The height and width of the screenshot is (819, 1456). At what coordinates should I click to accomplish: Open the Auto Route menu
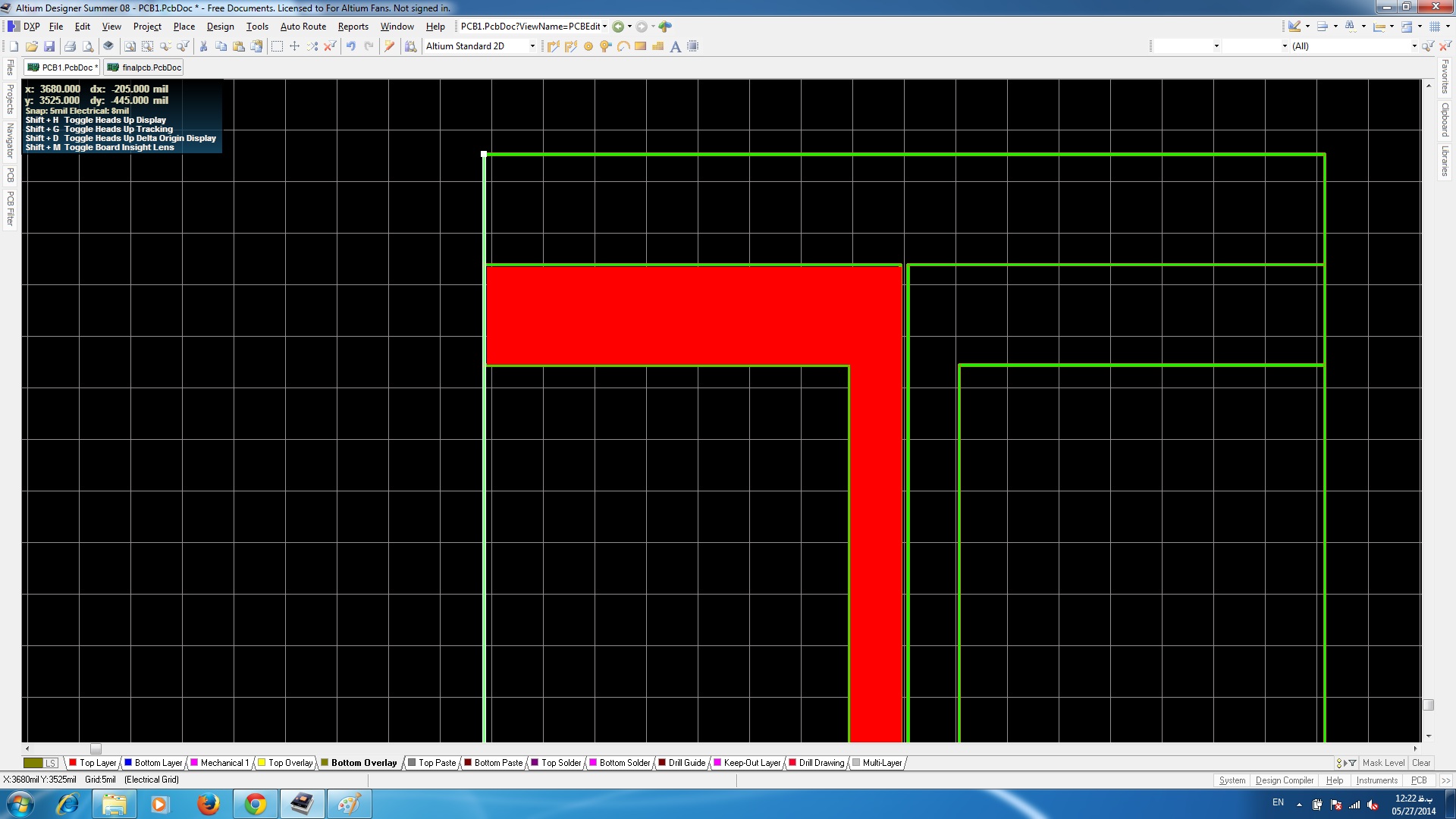point(303,27)
